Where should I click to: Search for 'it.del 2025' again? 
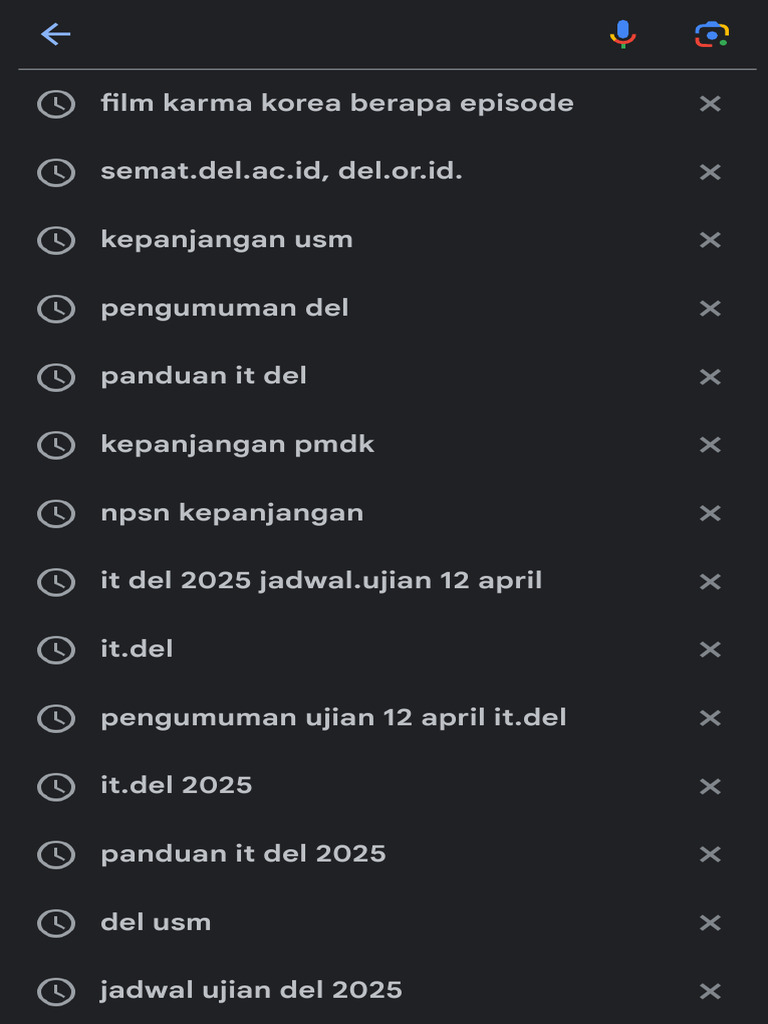point(176,785)
